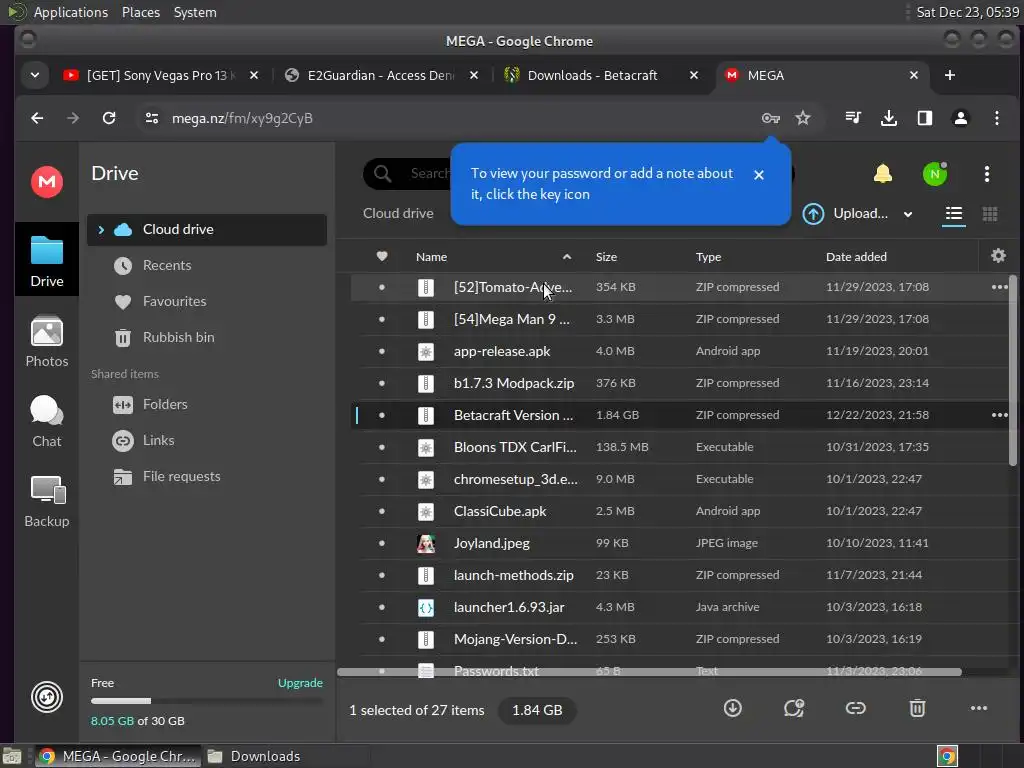Toggle Chrome side panel

[925, 118]
